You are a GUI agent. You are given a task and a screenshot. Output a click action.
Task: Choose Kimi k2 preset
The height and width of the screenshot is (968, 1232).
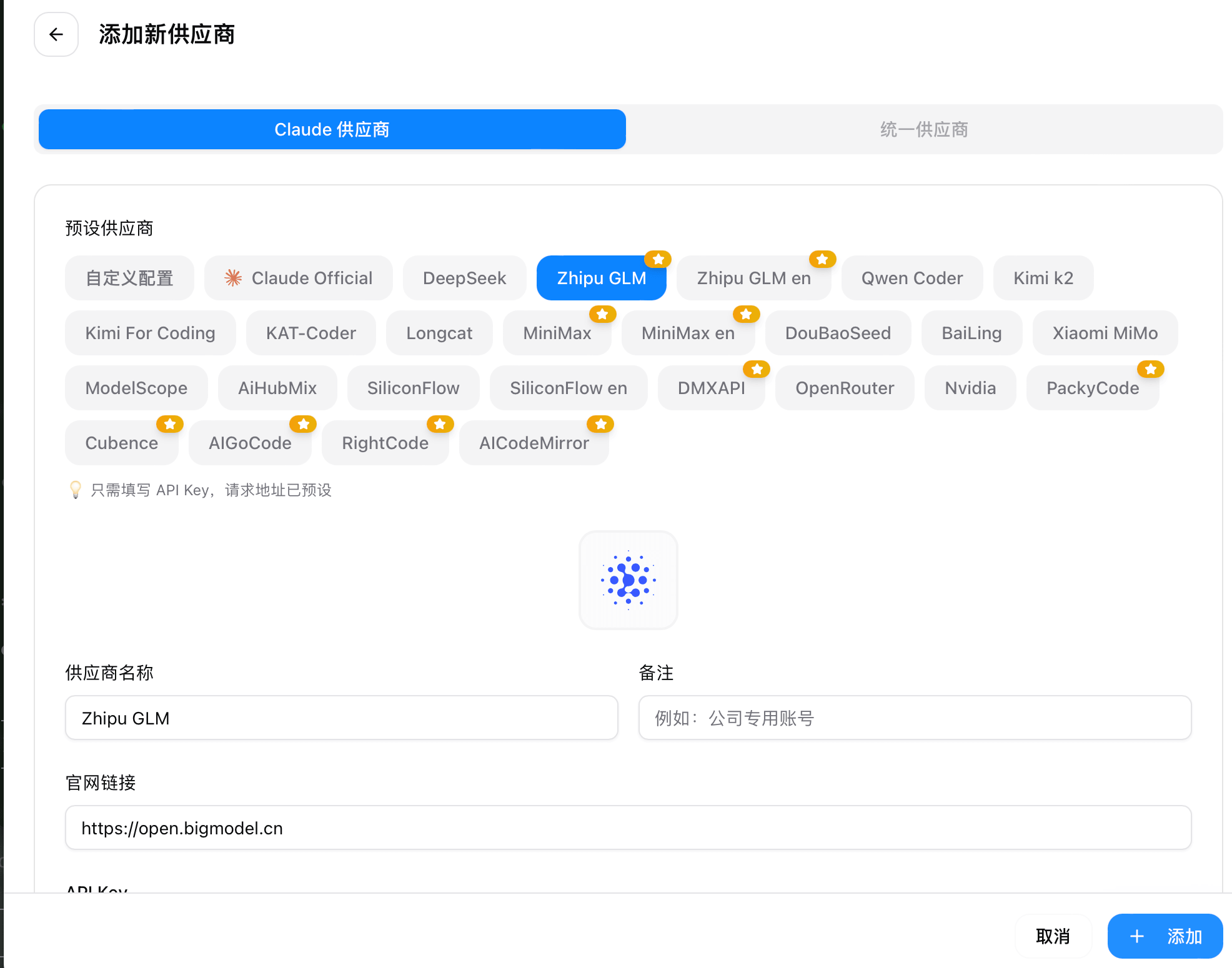[1043, 278]
